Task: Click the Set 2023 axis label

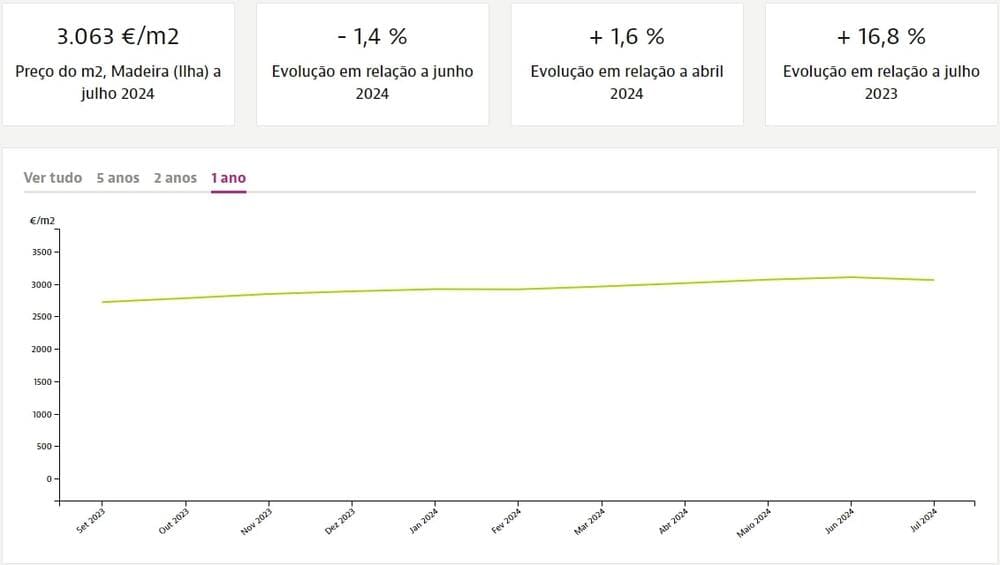Action: 91,522
